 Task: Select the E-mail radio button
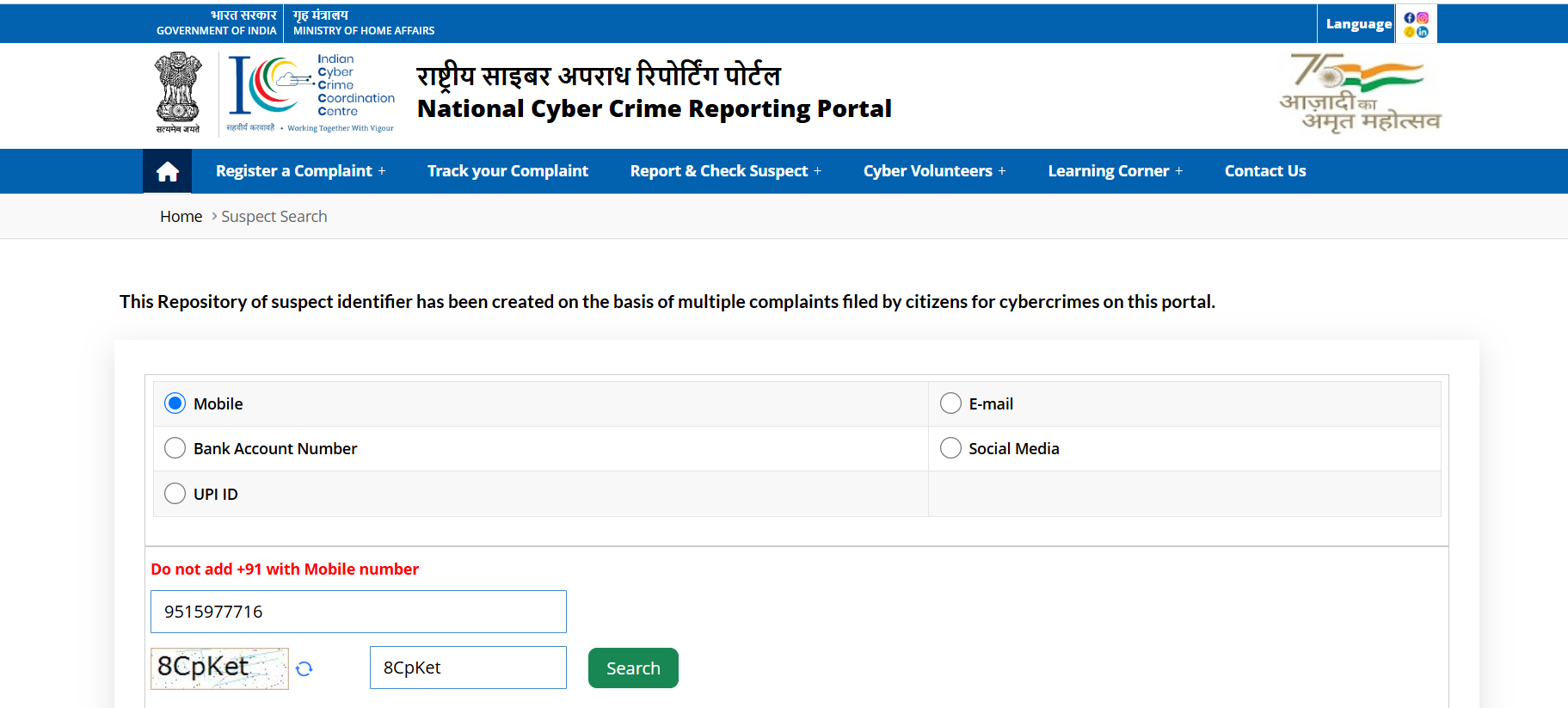pos(950,403)
